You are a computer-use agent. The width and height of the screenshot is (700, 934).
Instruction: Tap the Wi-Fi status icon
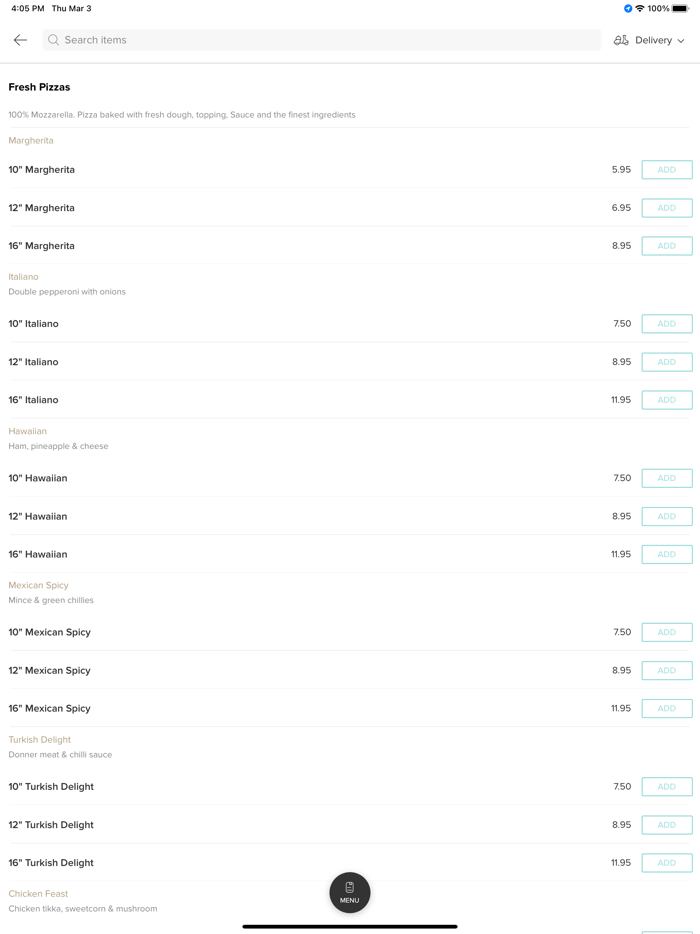(x=640, y=9)
